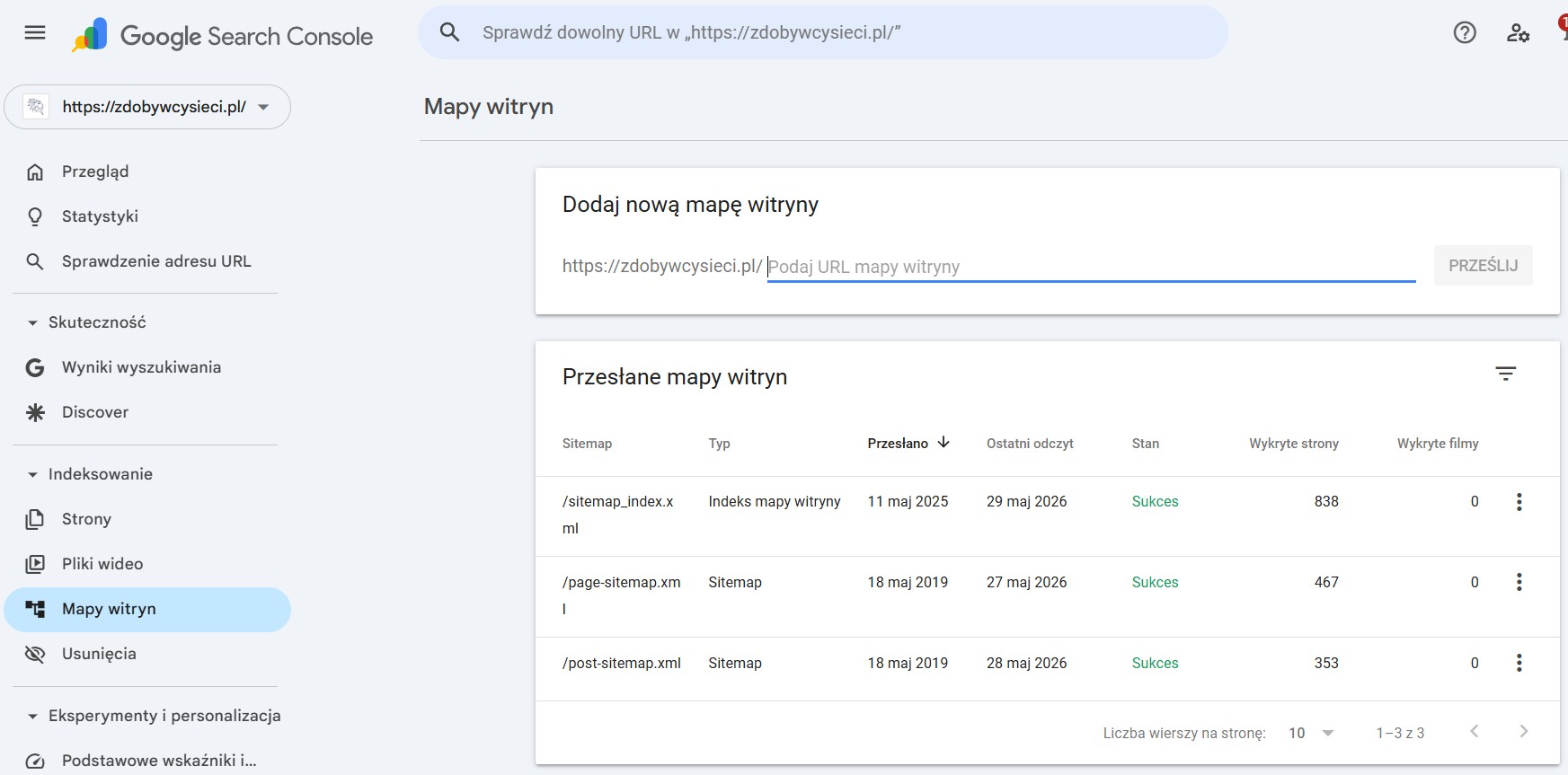
Task: Open more options for /post-sitemap.xml row
Action: pyautogui.click(x=1519, y=663)
